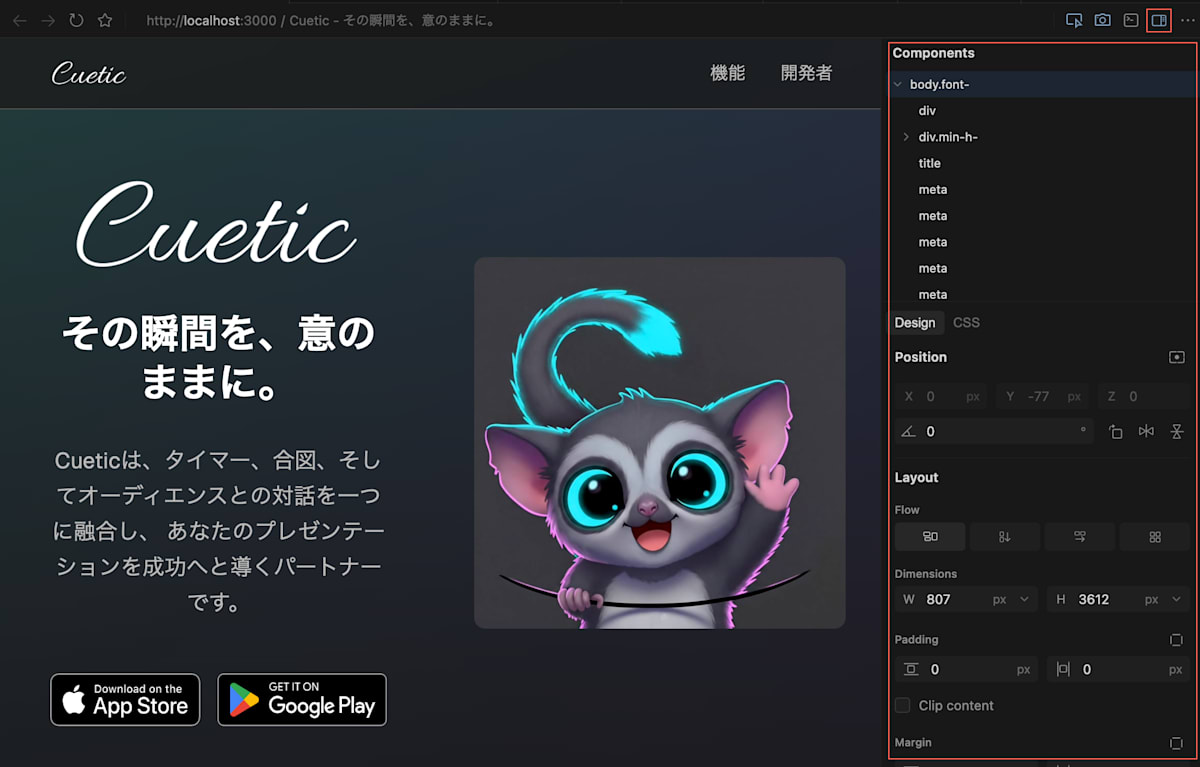Screen dimensions: 1200x767
Task: Toggle individual padding sides
Action: point(1176,640)
